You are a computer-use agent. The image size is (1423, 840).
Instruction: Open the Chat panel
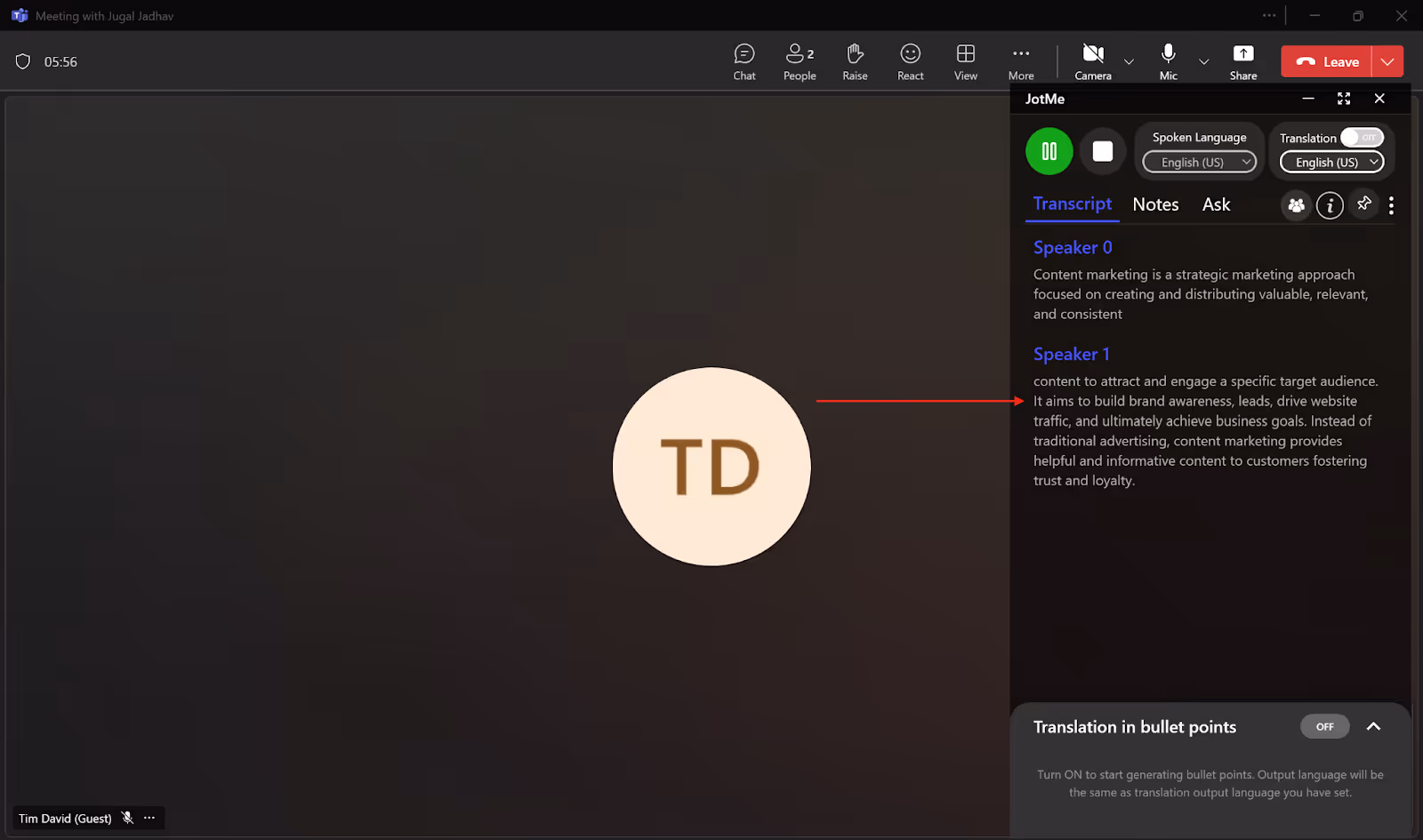click(744, 62)
